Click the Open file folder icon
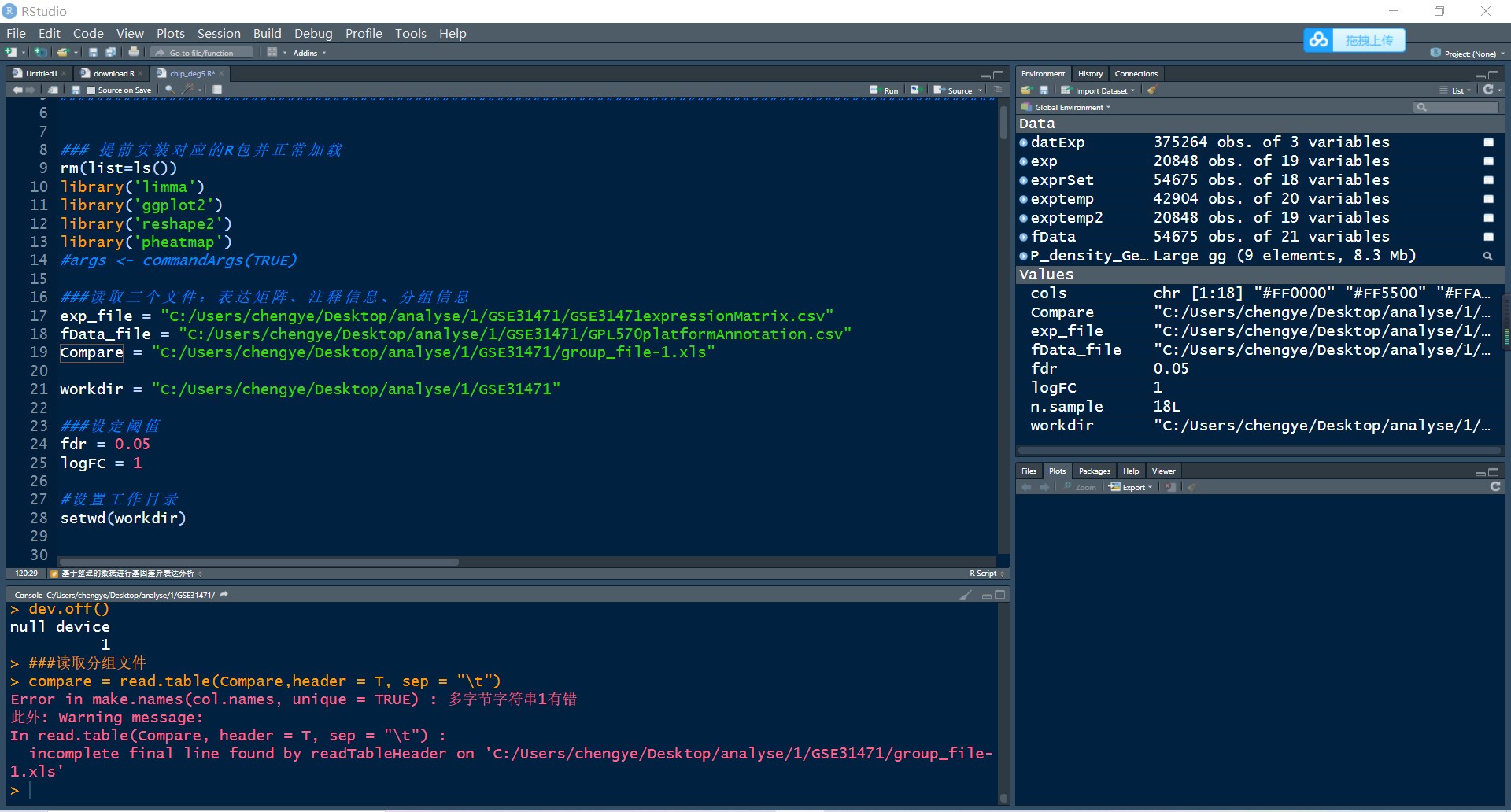Image resolution: width=1511 pixels, height=812 pixels. point(62,53)
